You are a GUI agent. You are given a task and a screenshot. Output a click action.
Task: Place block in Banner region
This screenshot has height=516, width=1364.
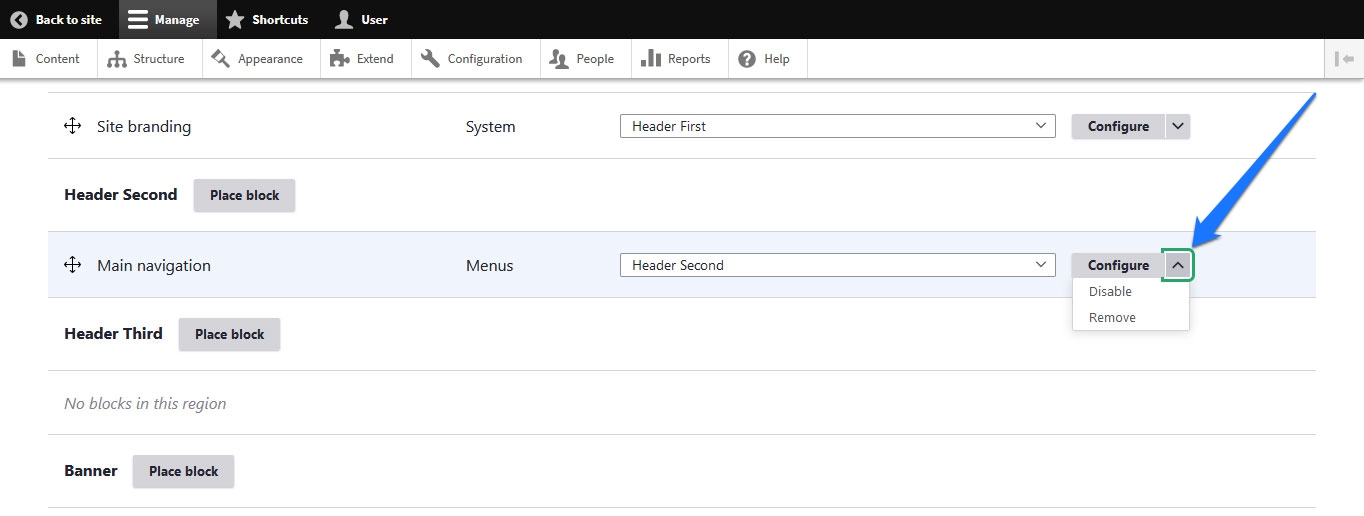183,471
